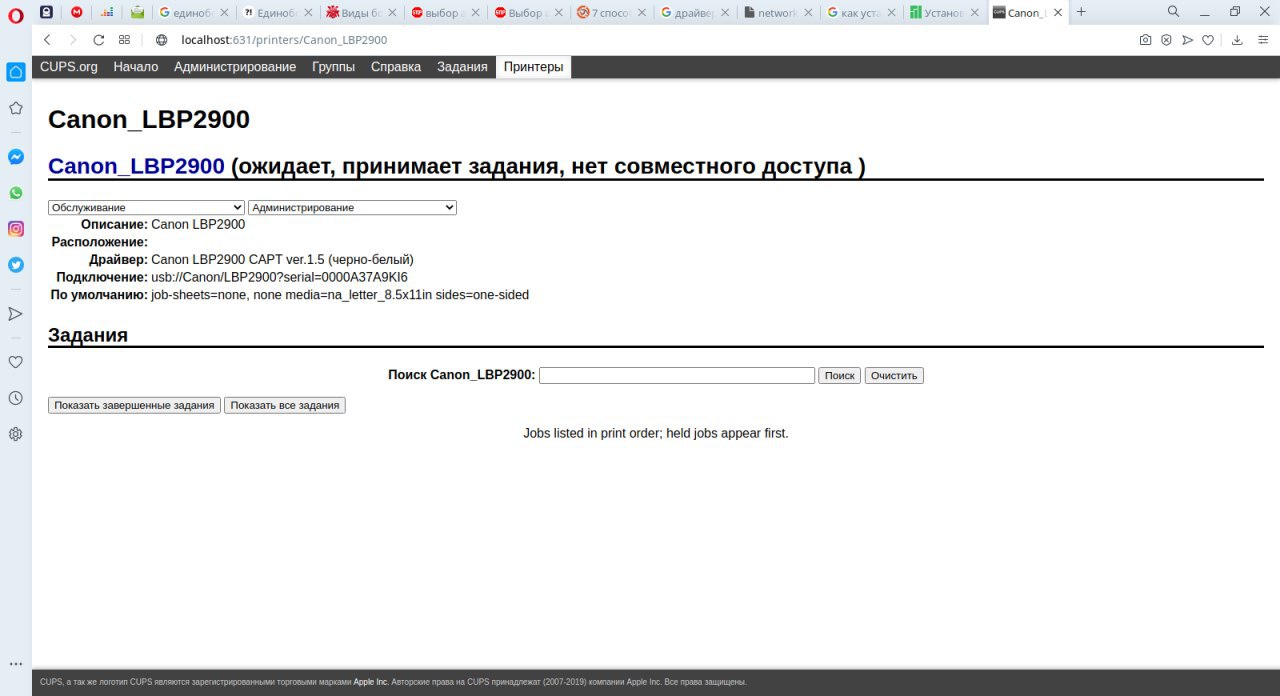Go to the Начало nav item
This screenshot has width=1280, height=696.
click(x=136, y=67)
